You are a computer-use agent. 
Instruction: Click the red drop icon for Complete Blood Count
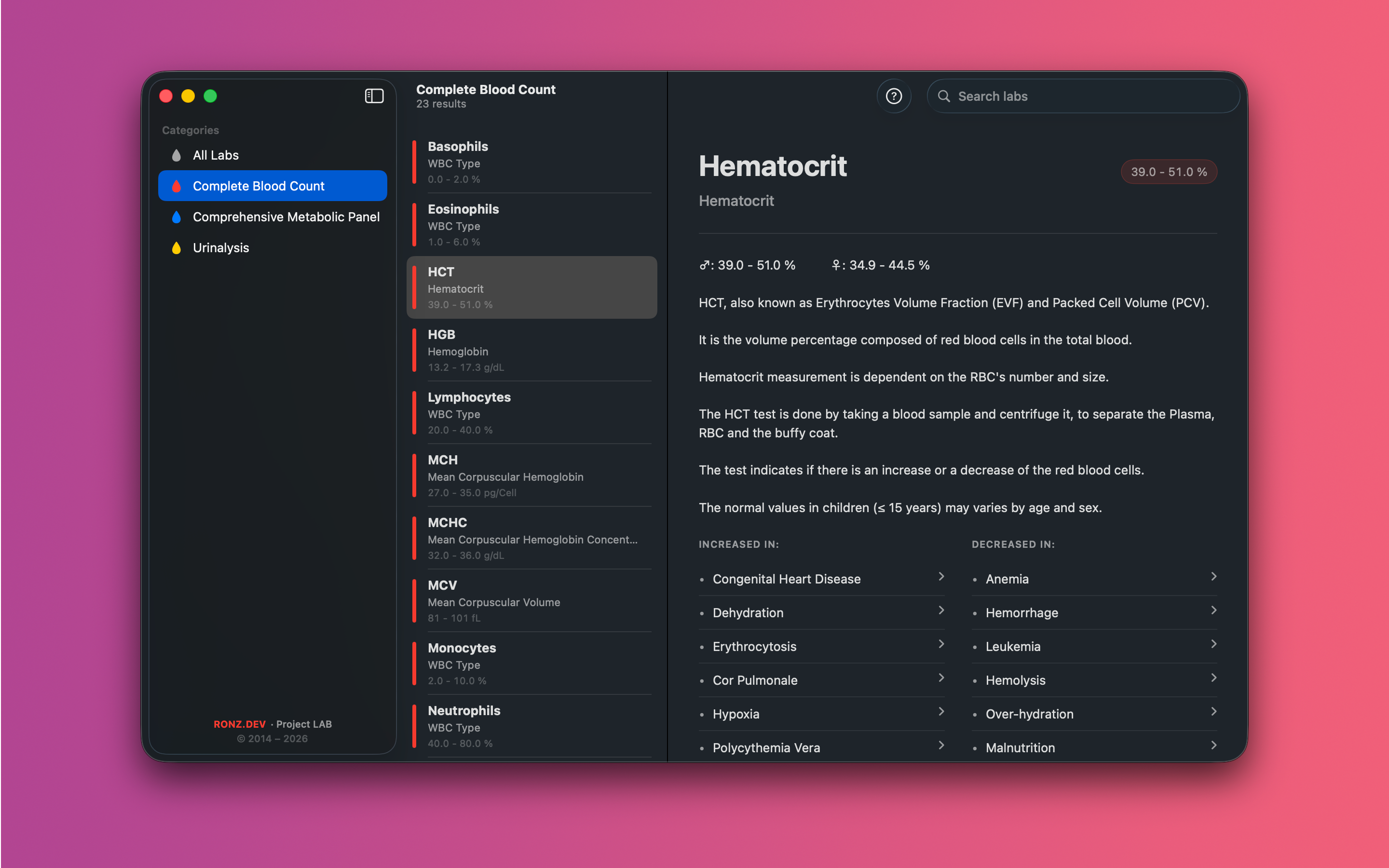tap(176, 186)
